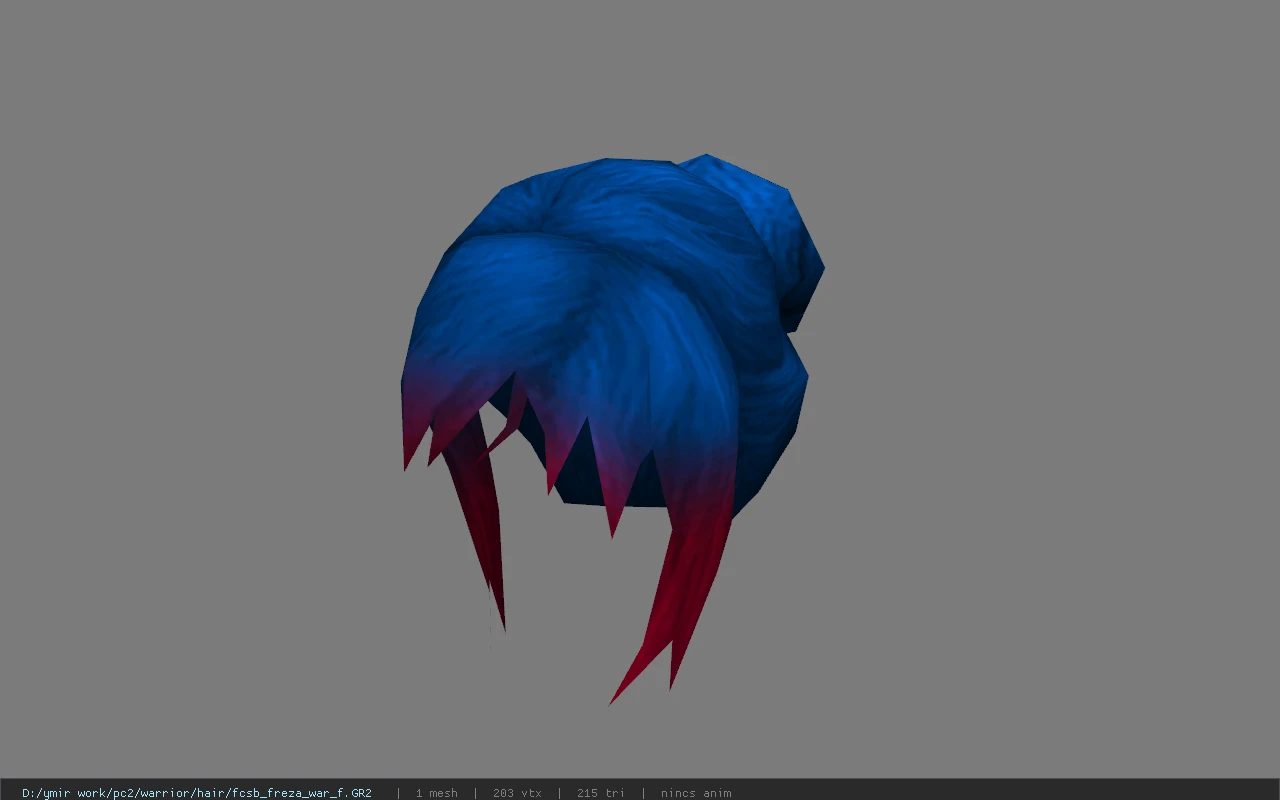Screen dimensions: 1280x800
Task: Click the short red bangs on the left
Action: pos(440,420)
